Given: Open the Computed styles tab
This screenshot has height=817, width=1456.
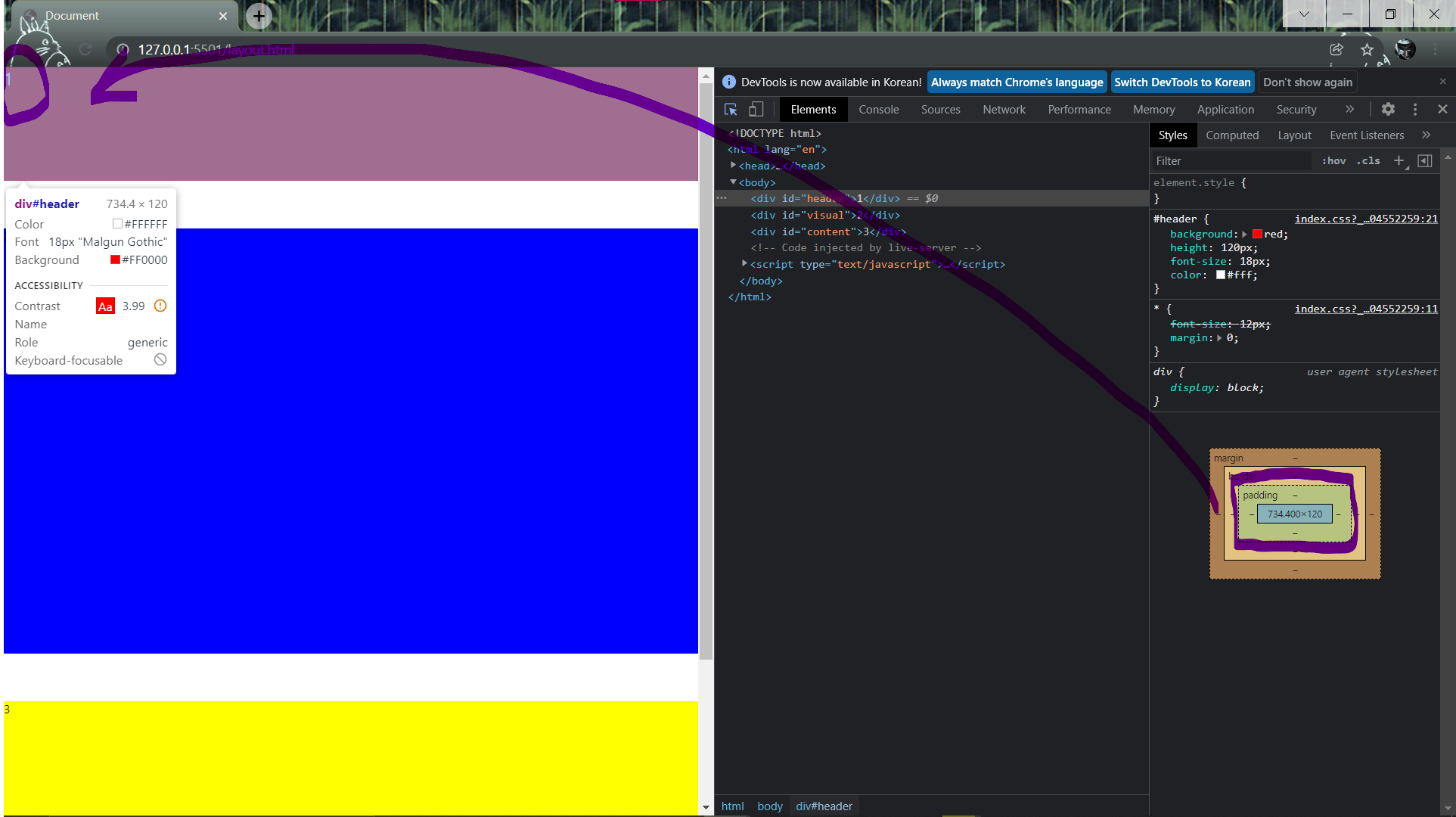Looking at the screenshot, I should click(1231, 135).
